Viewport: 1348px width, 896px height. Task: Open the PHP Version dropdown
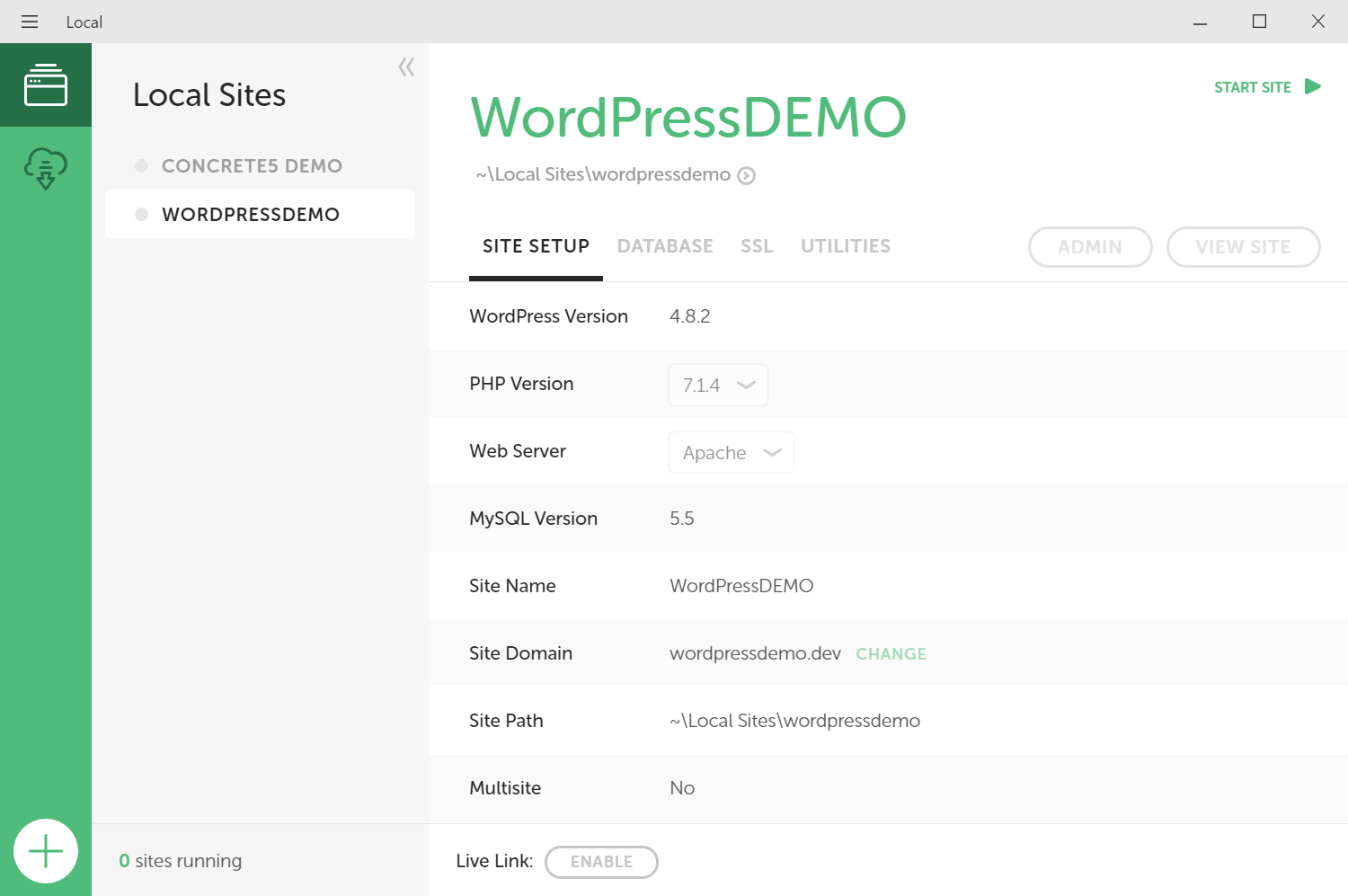(718, 385)
